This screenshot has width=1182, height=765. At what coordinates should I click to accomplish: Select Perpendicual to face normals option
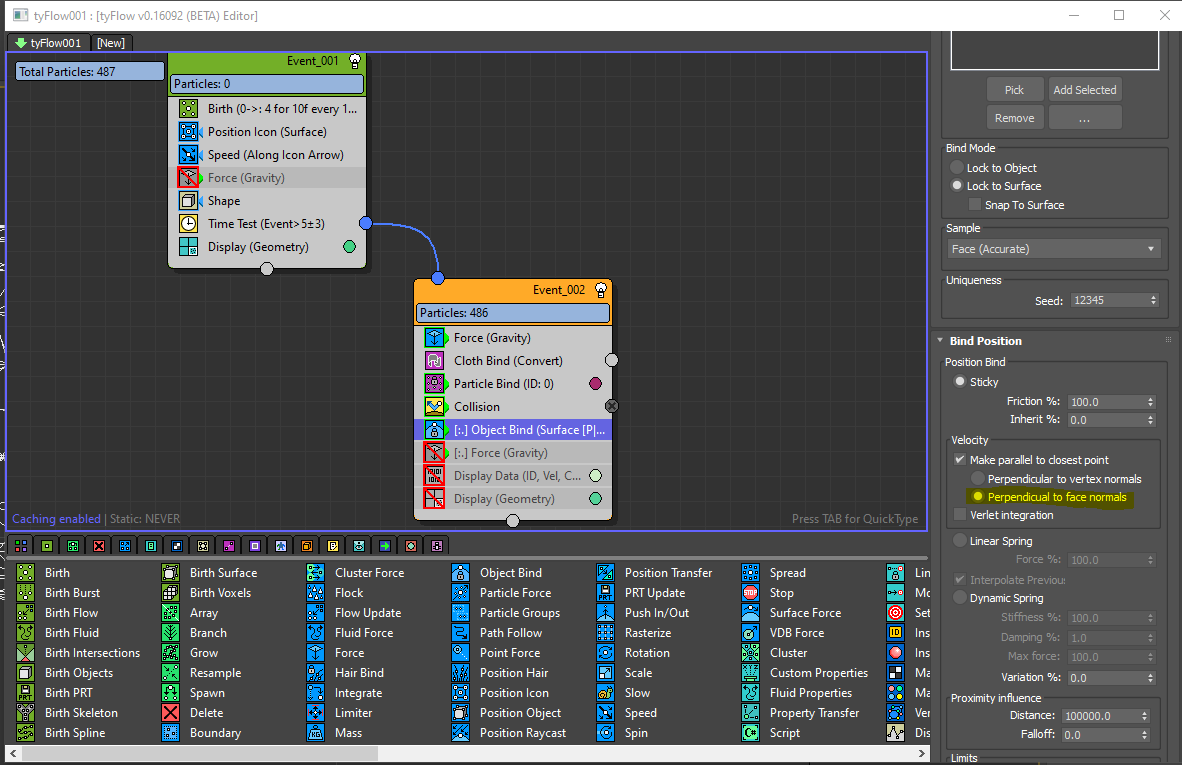(x=978, y=496)
